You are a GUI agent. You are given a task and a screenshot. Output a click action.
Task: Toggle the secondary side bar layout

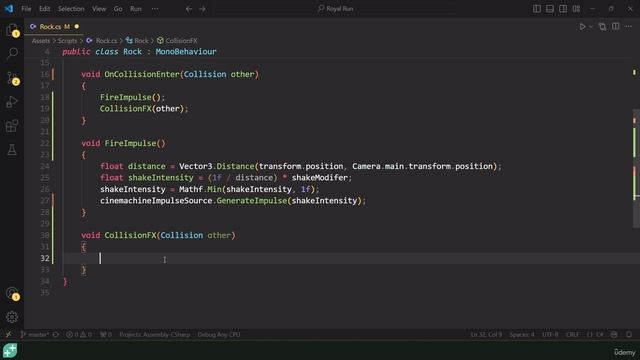tap(563, 9)
